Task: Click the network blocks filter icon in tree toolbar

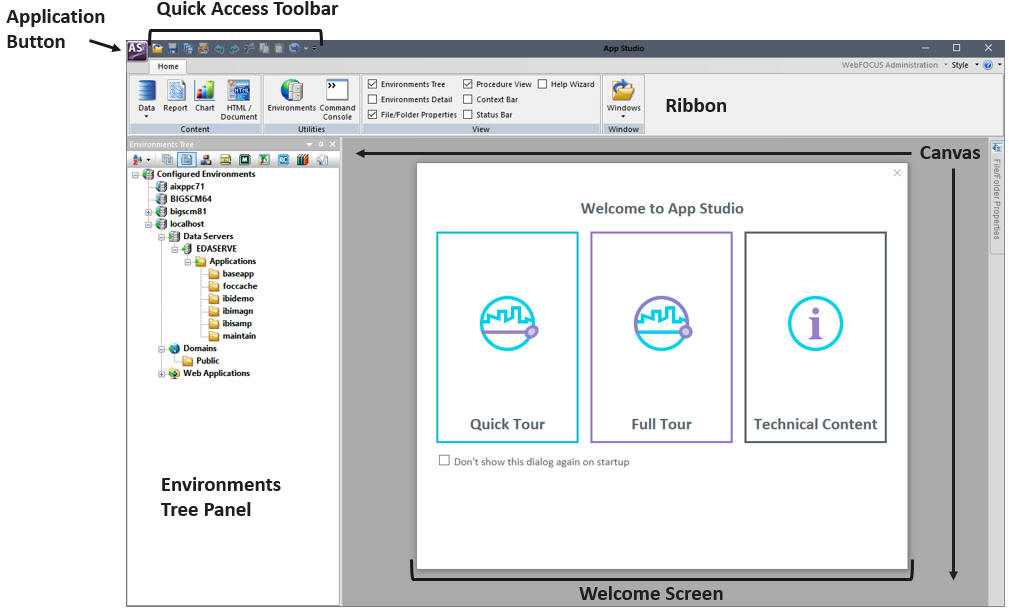Action: 206,160
